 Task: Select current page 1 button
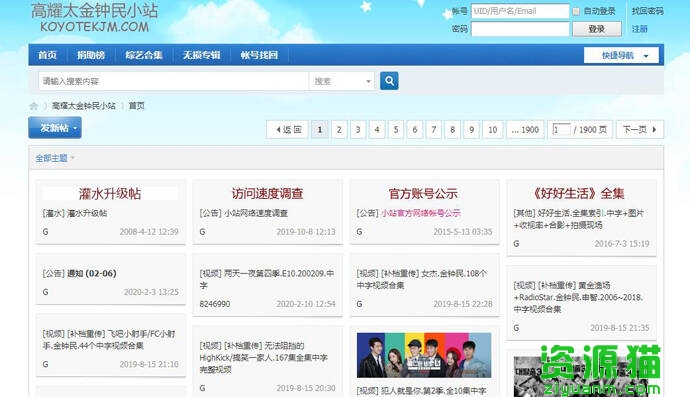coord(320,129)
